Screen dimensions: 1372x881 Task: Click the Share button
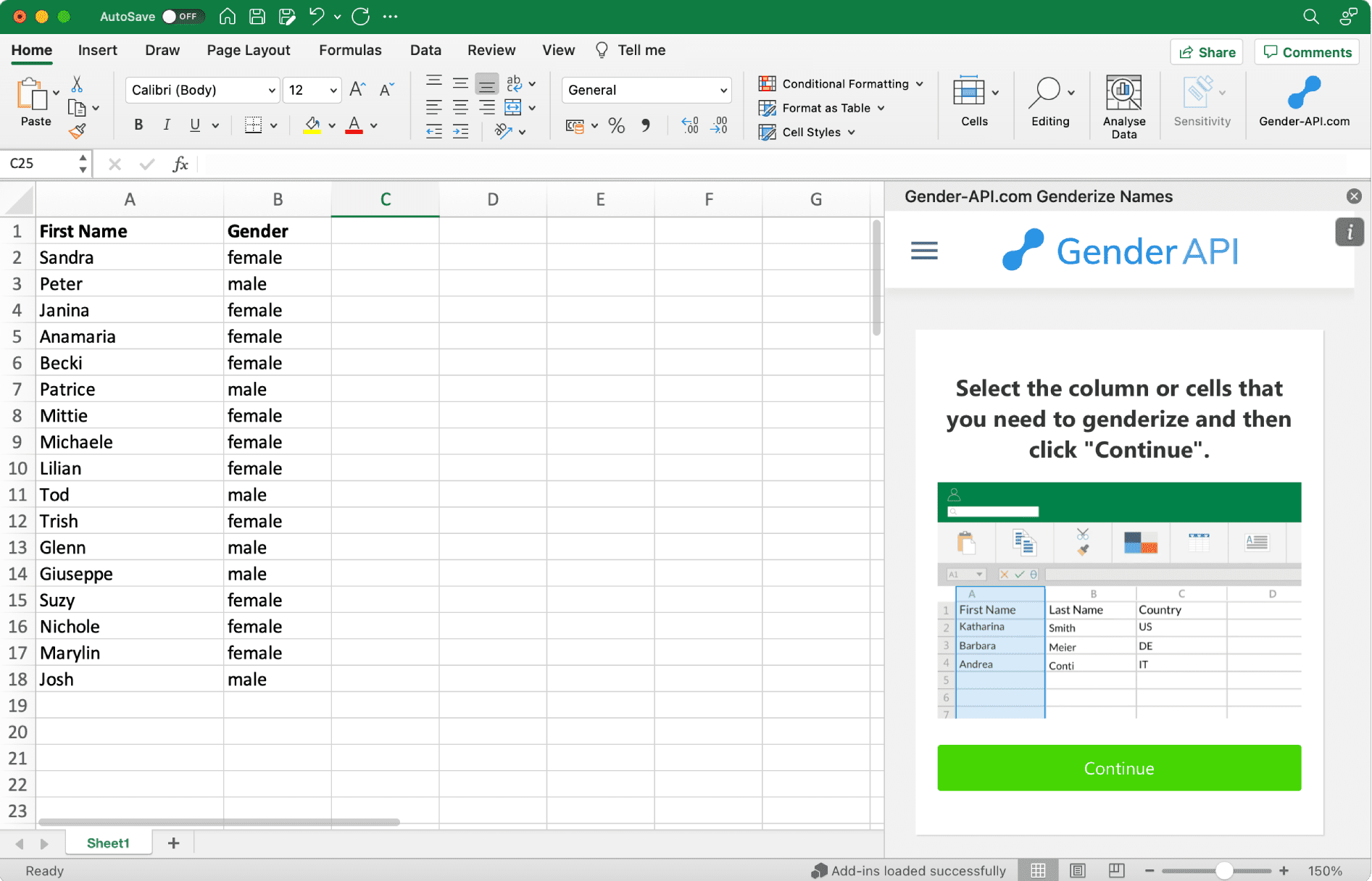[1207, 52]
